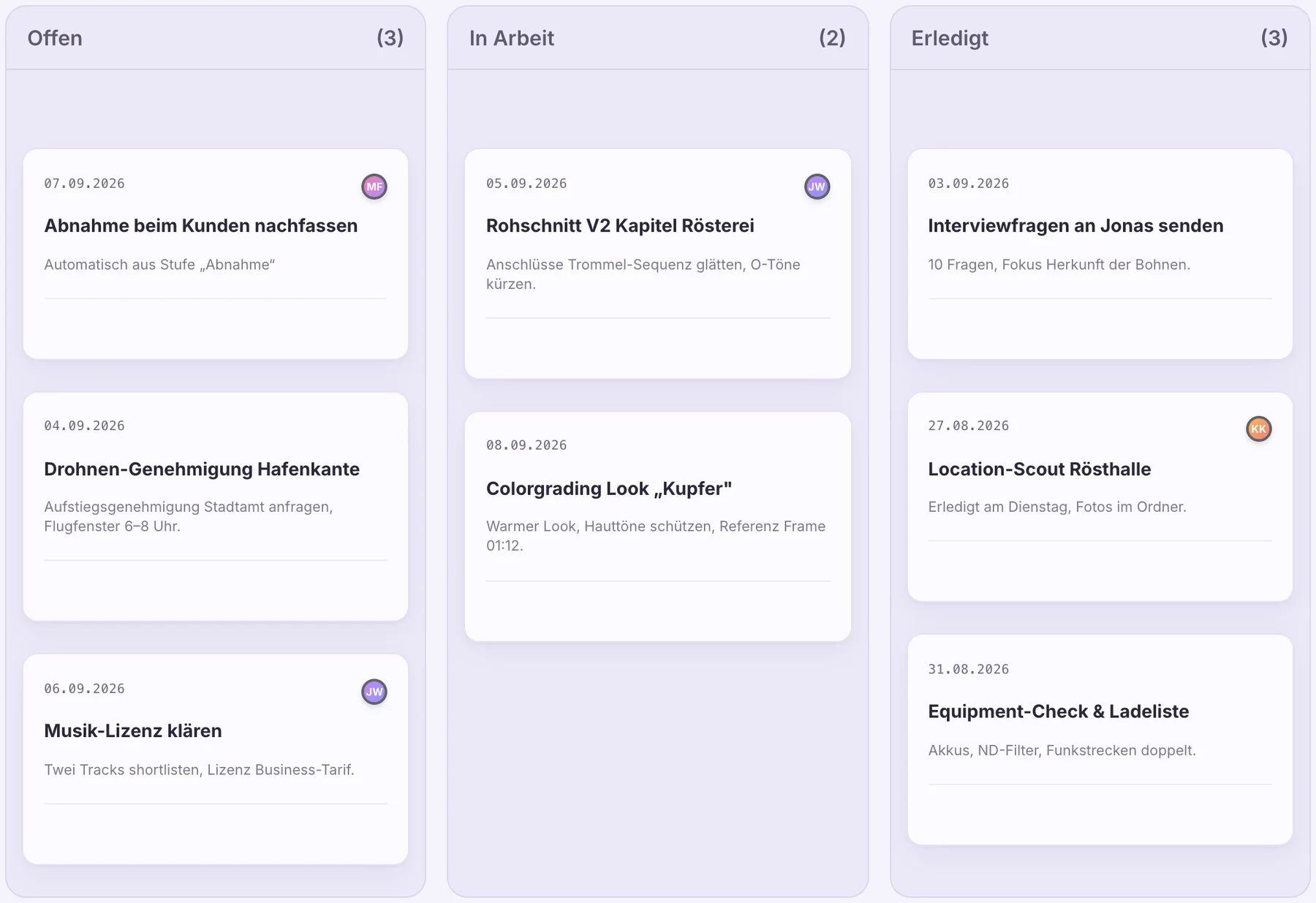Click the (3) count in Offen column
This screenshot has width=1316, height=903.
[390, 38]
